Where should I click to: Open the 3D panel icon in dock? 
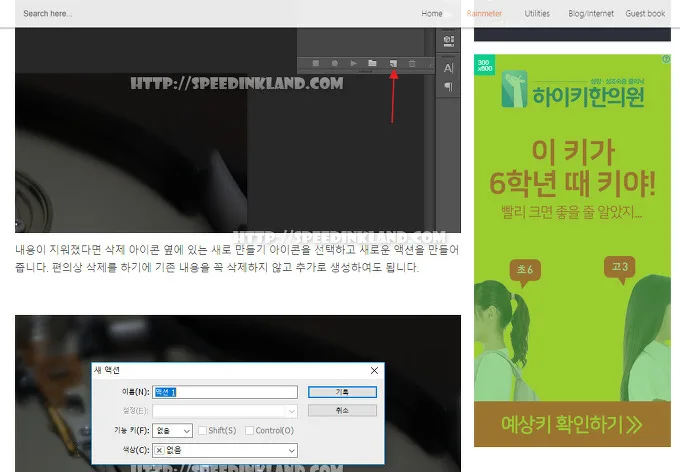coord(448,41)
